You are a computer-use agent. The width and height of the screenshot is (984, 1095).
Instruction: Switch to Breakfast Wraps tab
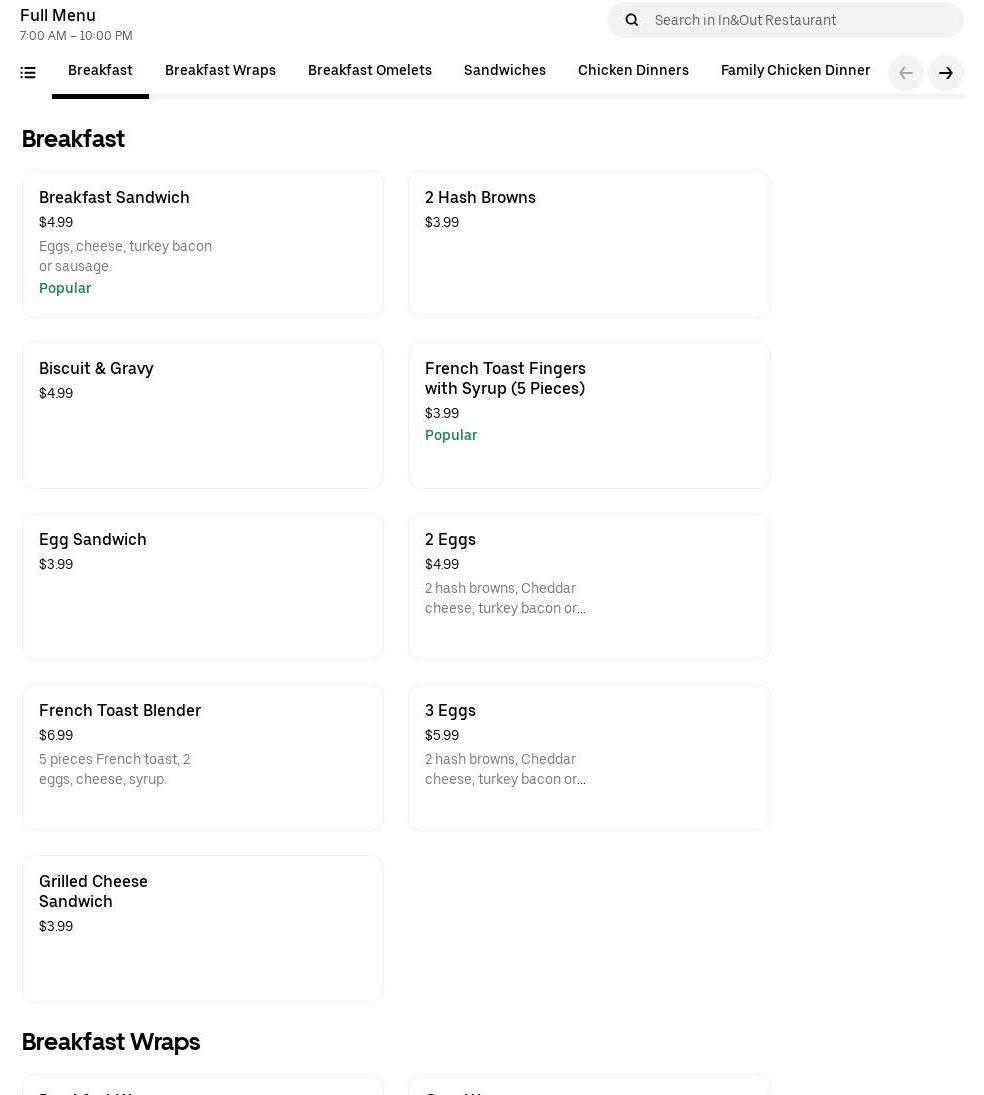point(220,71)
